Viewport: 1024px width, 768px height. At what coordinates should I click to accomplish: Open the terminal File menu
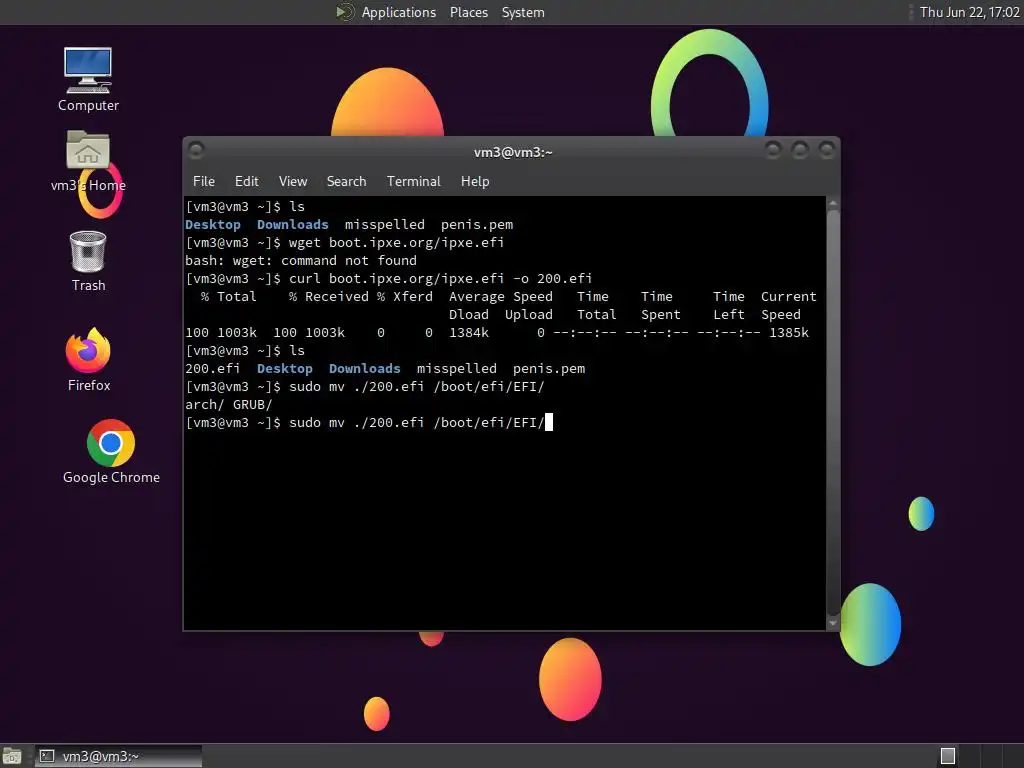204,182
